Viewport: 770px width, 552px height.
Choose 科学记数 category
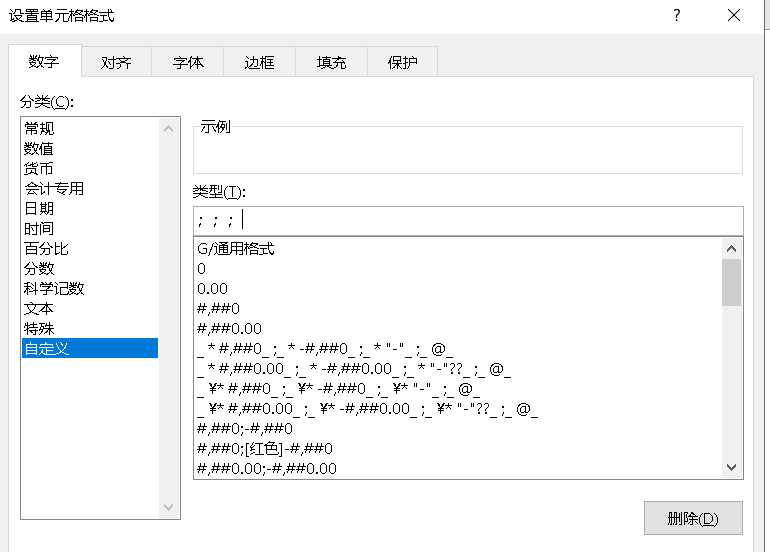click(x=90, y=288)
